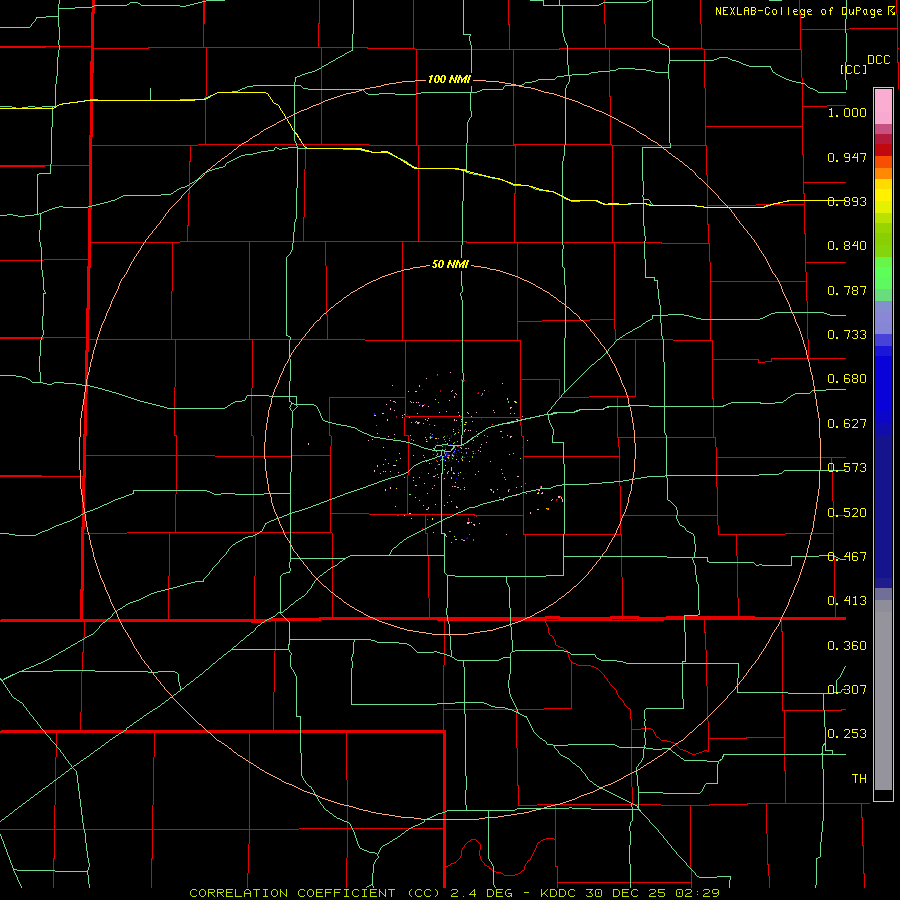The width and height of the screenshot is (900, 900).
Task: Click the 0.733 value on the color scale
Action: [x=847, y=335]
